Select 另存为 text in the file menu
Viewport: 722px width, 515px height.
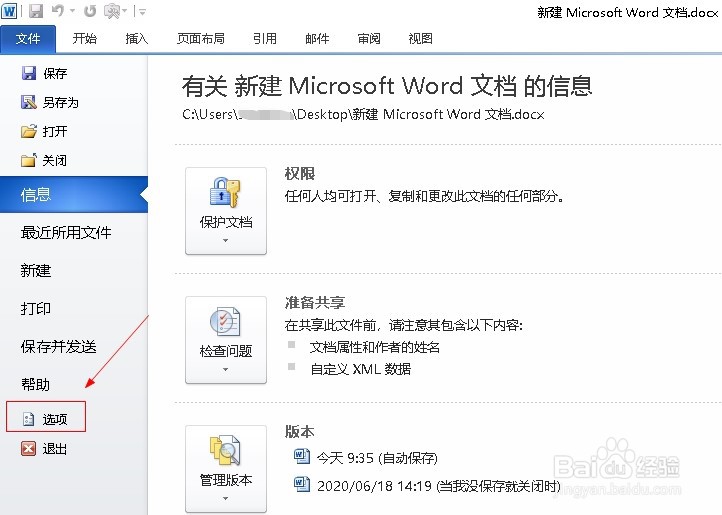(61, 102)
